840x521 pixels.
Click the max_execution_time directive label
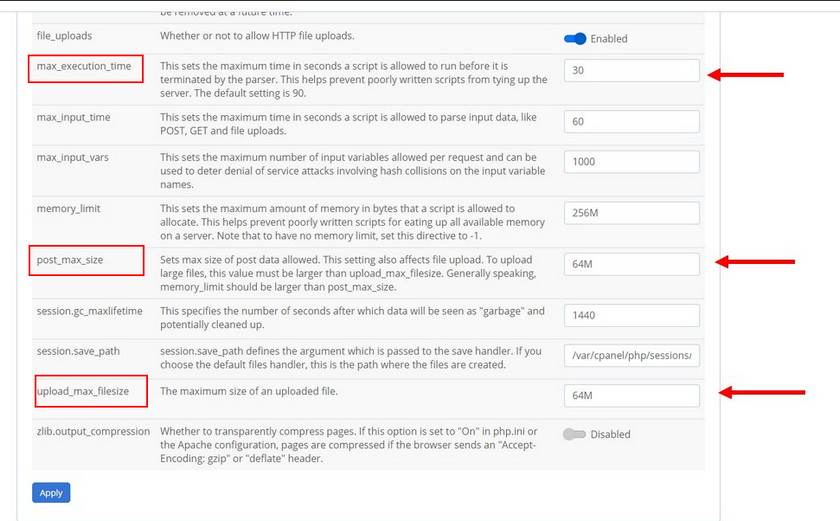tap(84, 68)
